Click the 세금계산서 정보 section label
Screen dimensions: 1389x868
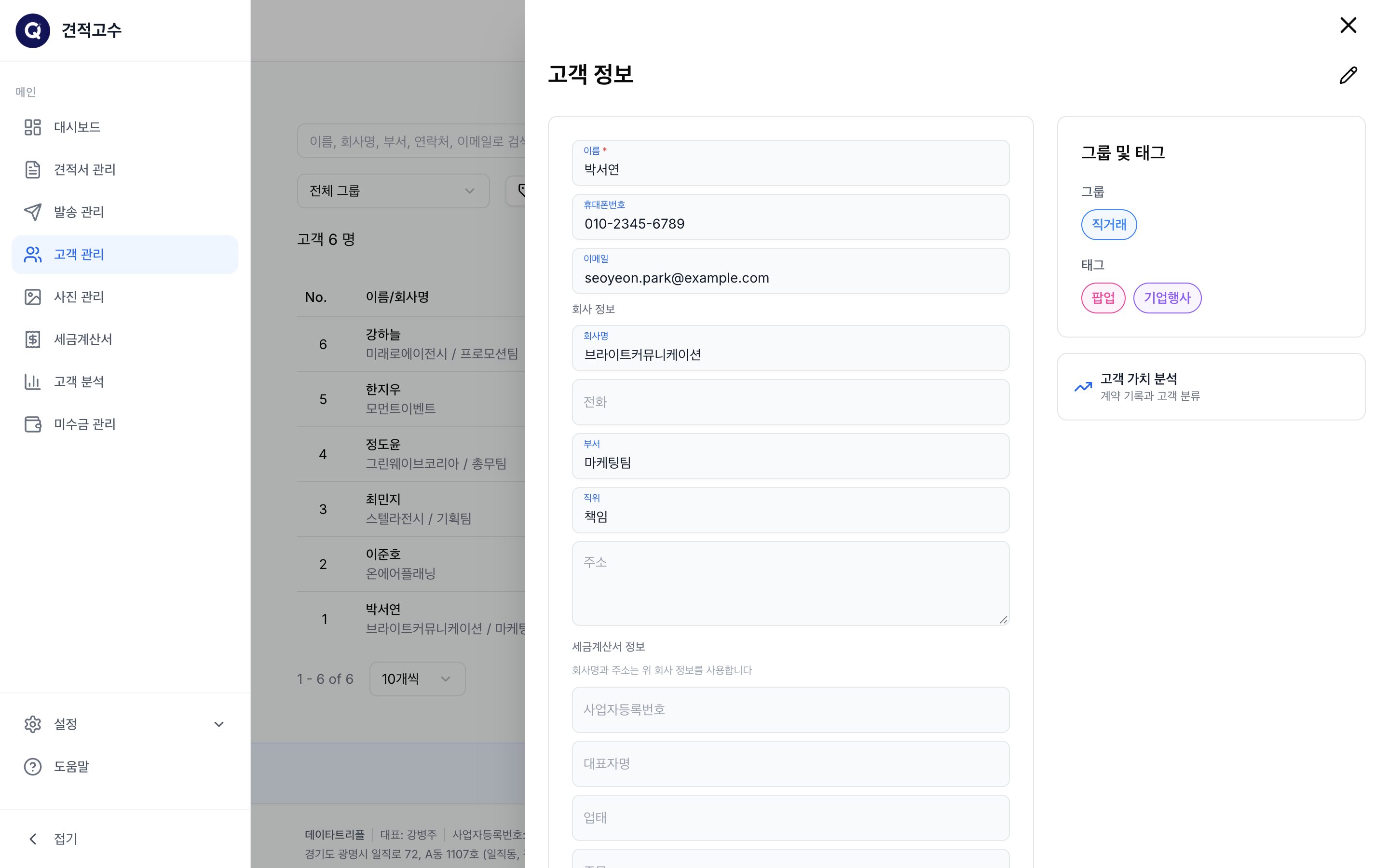608,647
